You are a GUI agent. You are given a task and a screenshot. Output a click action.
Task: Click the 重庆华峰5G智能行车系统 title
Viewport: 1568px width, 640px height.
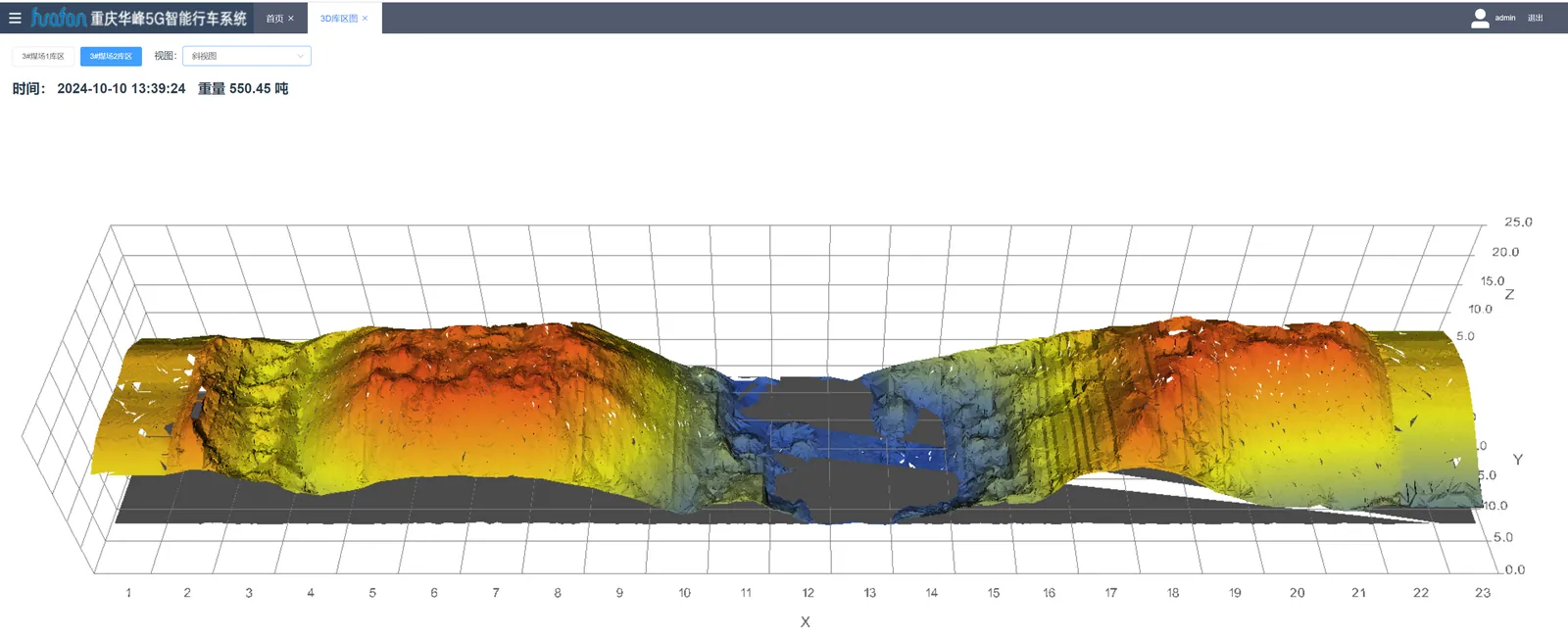(x=169, y=19)
